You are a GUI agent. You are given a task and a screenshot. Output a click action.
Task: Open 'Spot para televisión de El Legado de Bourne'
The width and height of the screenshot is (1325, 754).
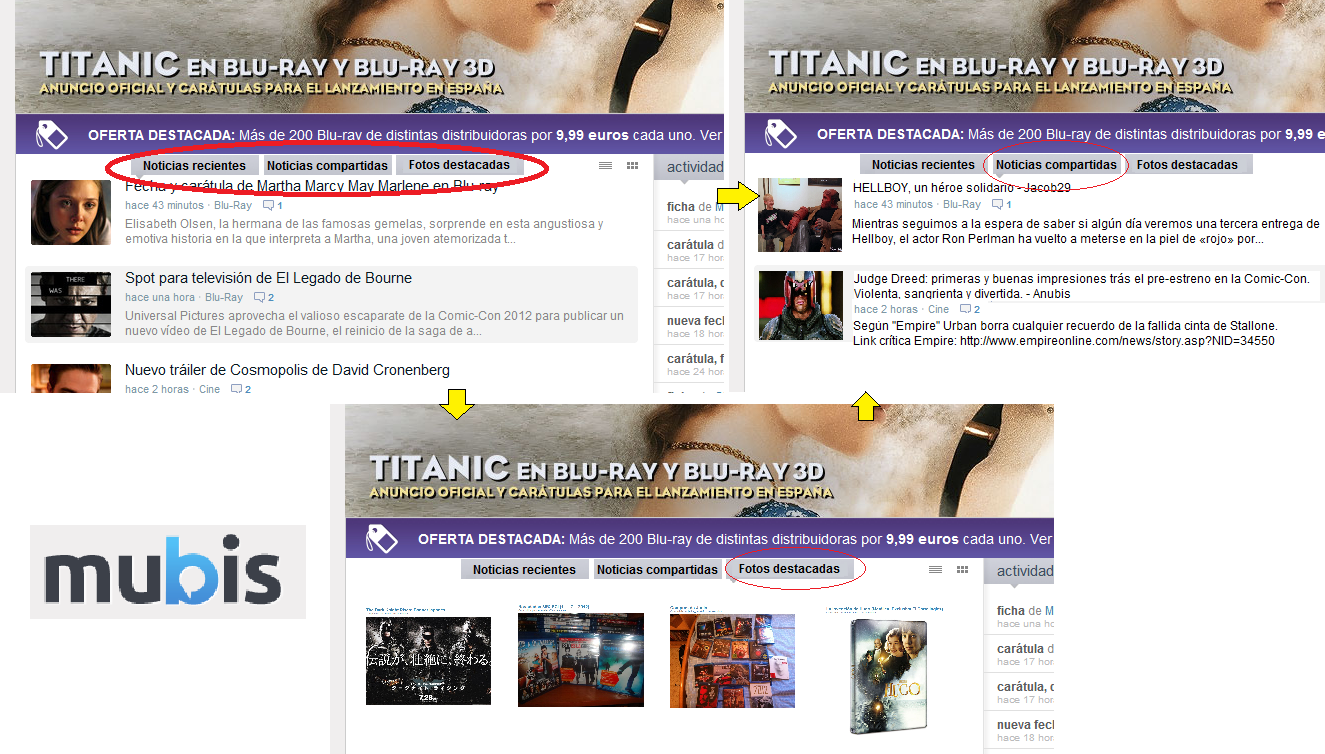coord(268,278)
